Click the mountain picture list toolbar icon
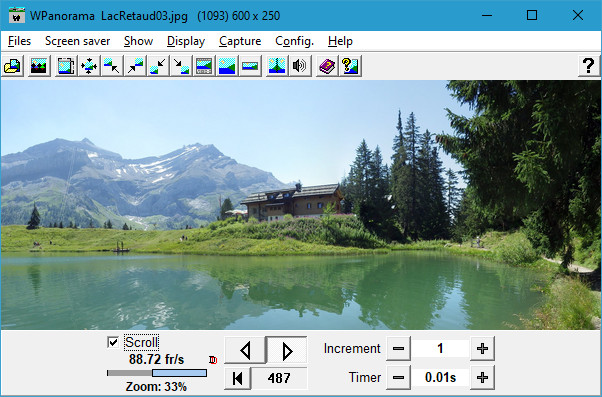602x397 pixels. point(39,66)
